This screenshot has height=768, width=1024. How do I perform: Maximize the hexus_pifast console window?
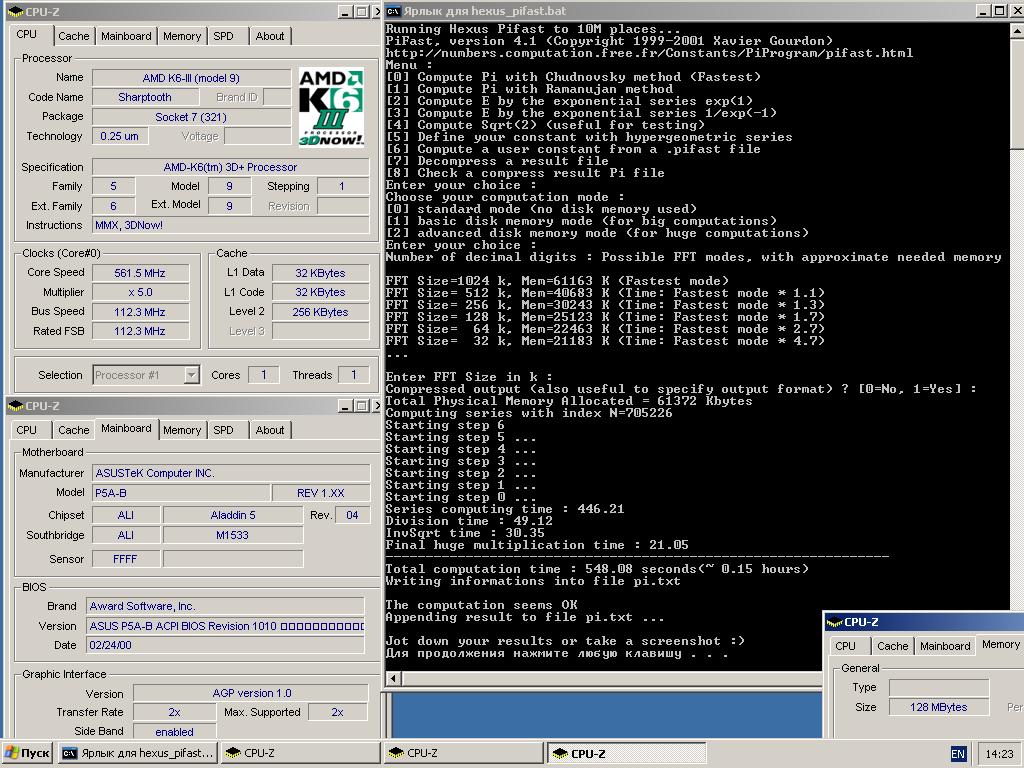[999, 11]
